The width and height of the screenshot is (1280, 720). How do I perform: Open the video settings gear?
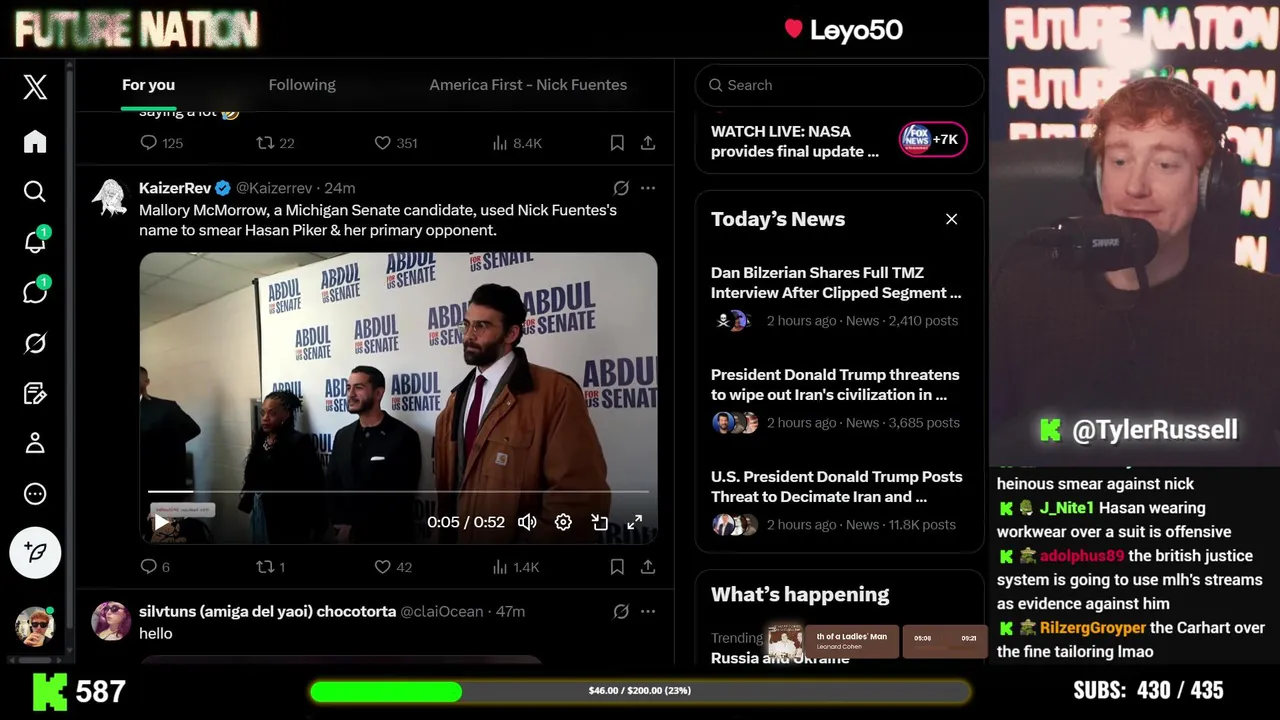563,522
